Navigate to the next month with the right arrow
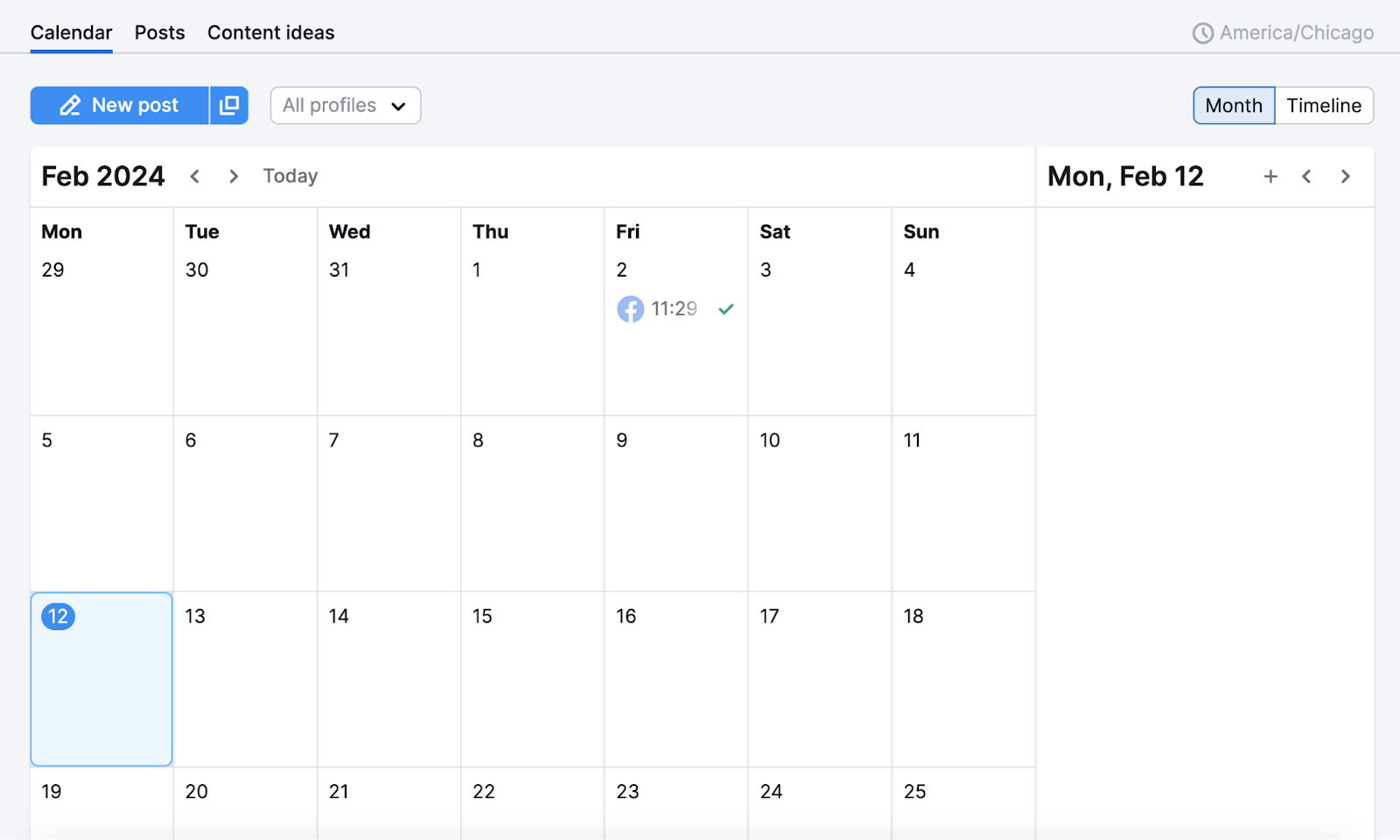 pyautogui.click(x=233, y=176)
